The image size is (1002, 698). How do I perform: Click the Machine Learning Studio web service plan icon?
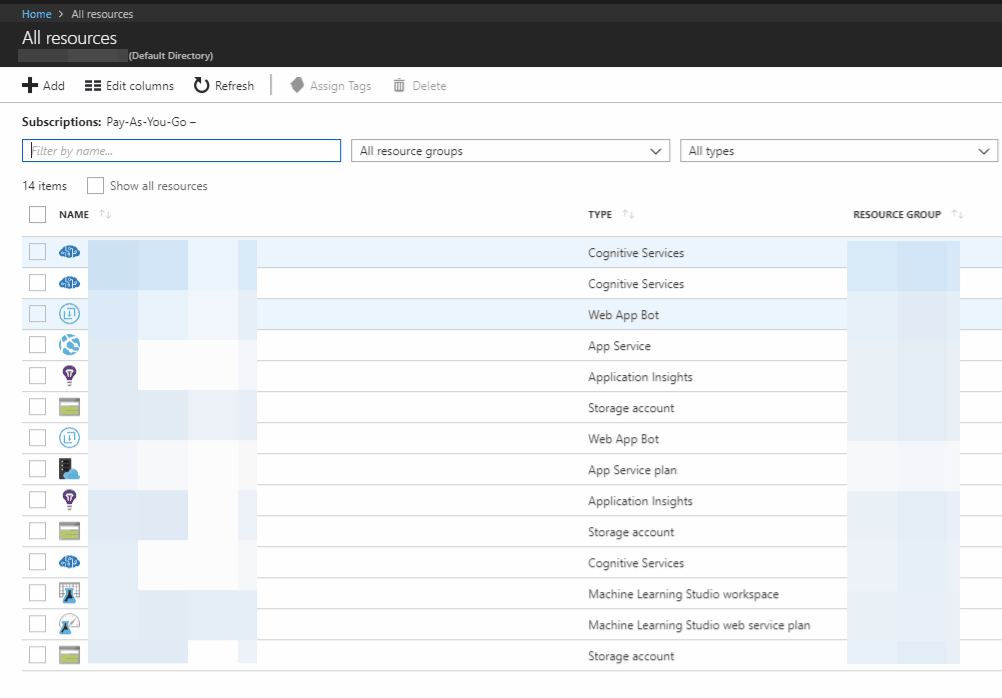point(69,625)
